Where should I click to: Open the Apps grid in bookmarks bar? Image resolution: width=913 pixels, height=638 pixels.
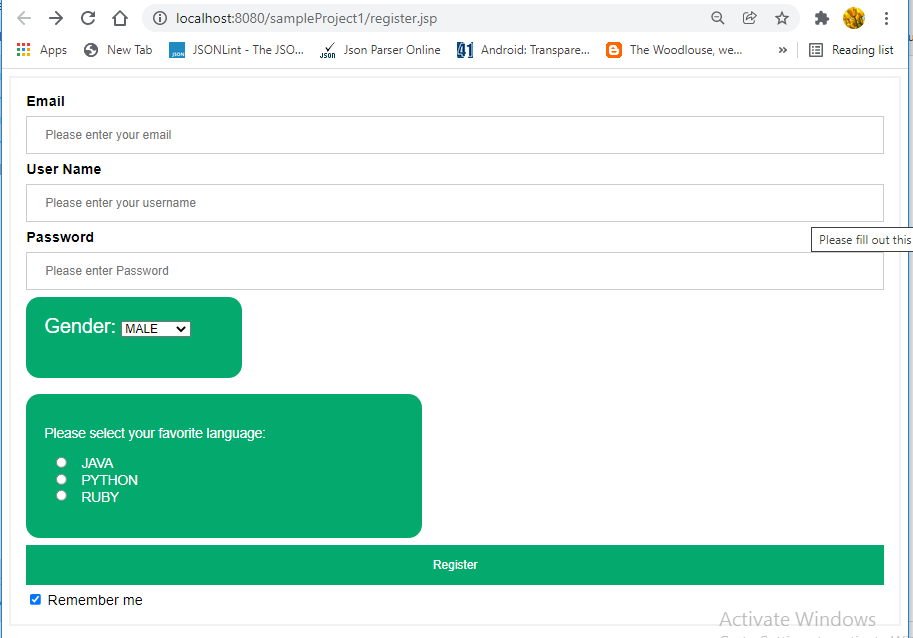coord(41,50)
